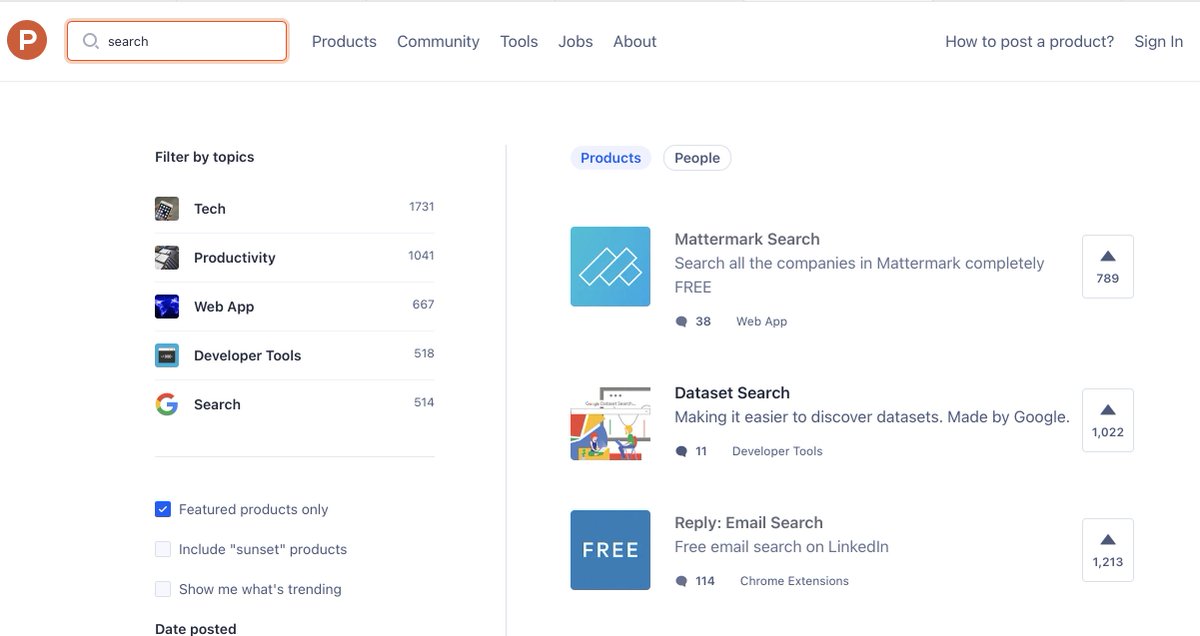The height and width of the screenshot is (636, 1200).
Task: Open the Tools navigation menu
Action: tap(519, 41)
